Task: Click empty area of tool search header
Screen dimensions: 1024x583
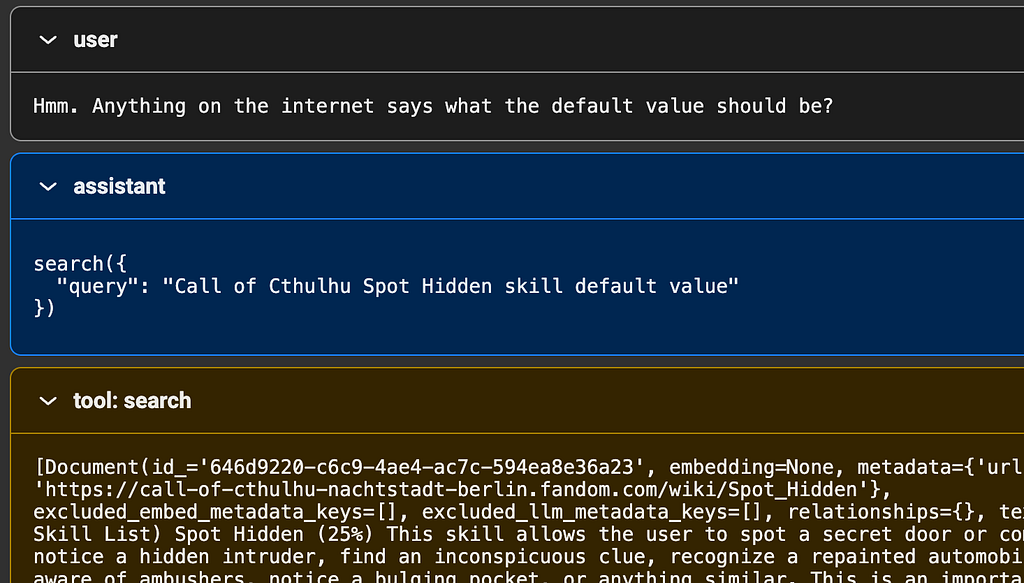Action: point(607,401)
